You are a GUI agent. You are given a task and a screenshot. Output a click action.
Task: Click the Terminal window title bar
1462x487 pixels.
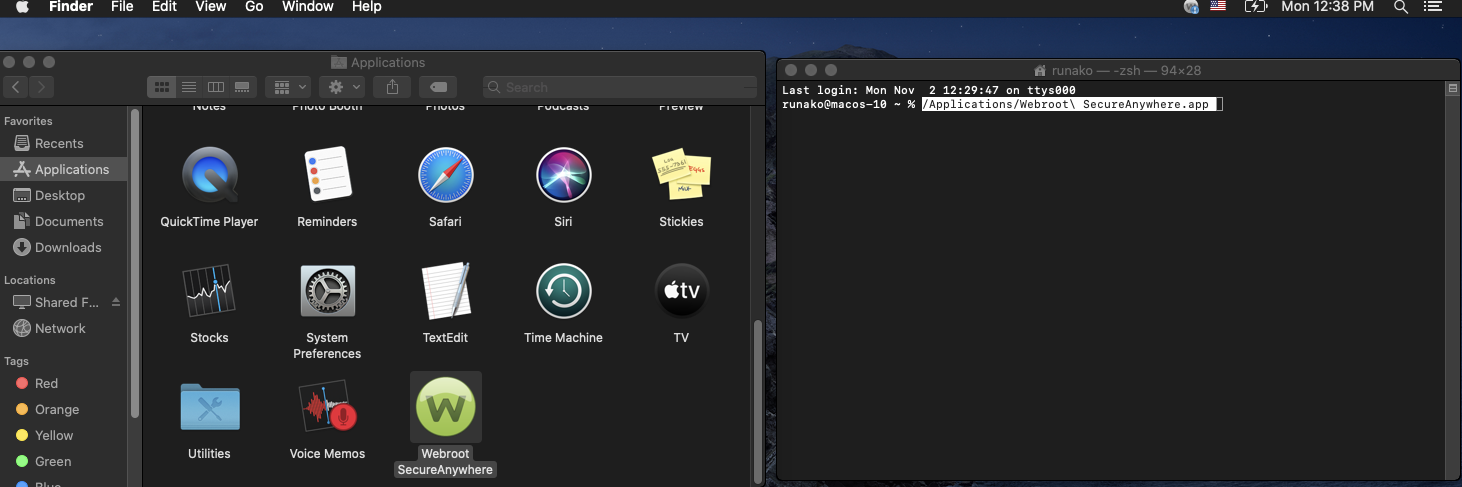pyautogui.click(x=1118, y=70)
